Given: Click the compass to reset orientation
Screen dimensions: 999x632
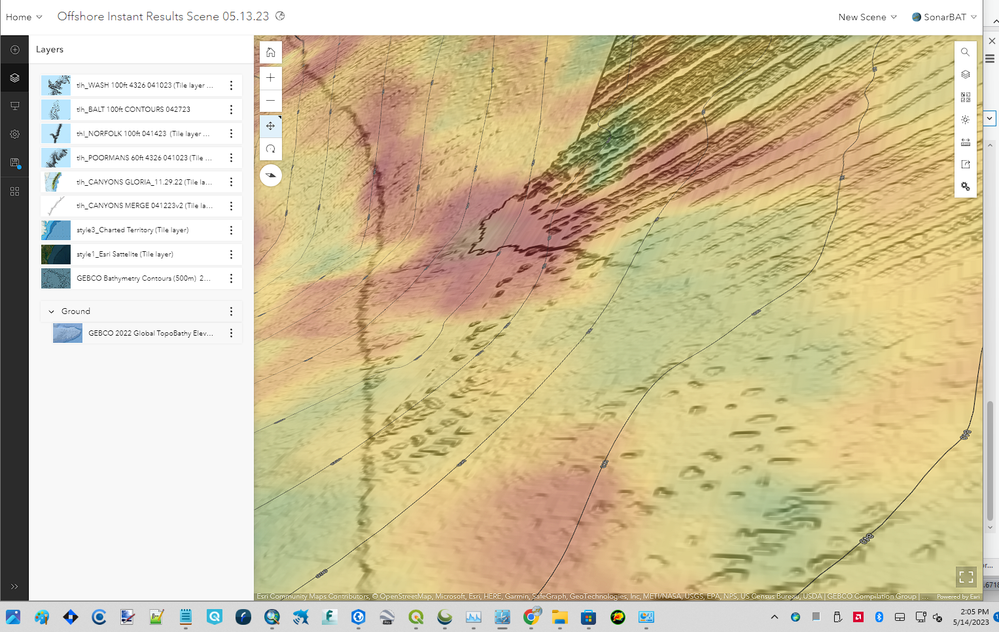Looking at the screenshot, I should pyautogui.click(x=270, y=175).
